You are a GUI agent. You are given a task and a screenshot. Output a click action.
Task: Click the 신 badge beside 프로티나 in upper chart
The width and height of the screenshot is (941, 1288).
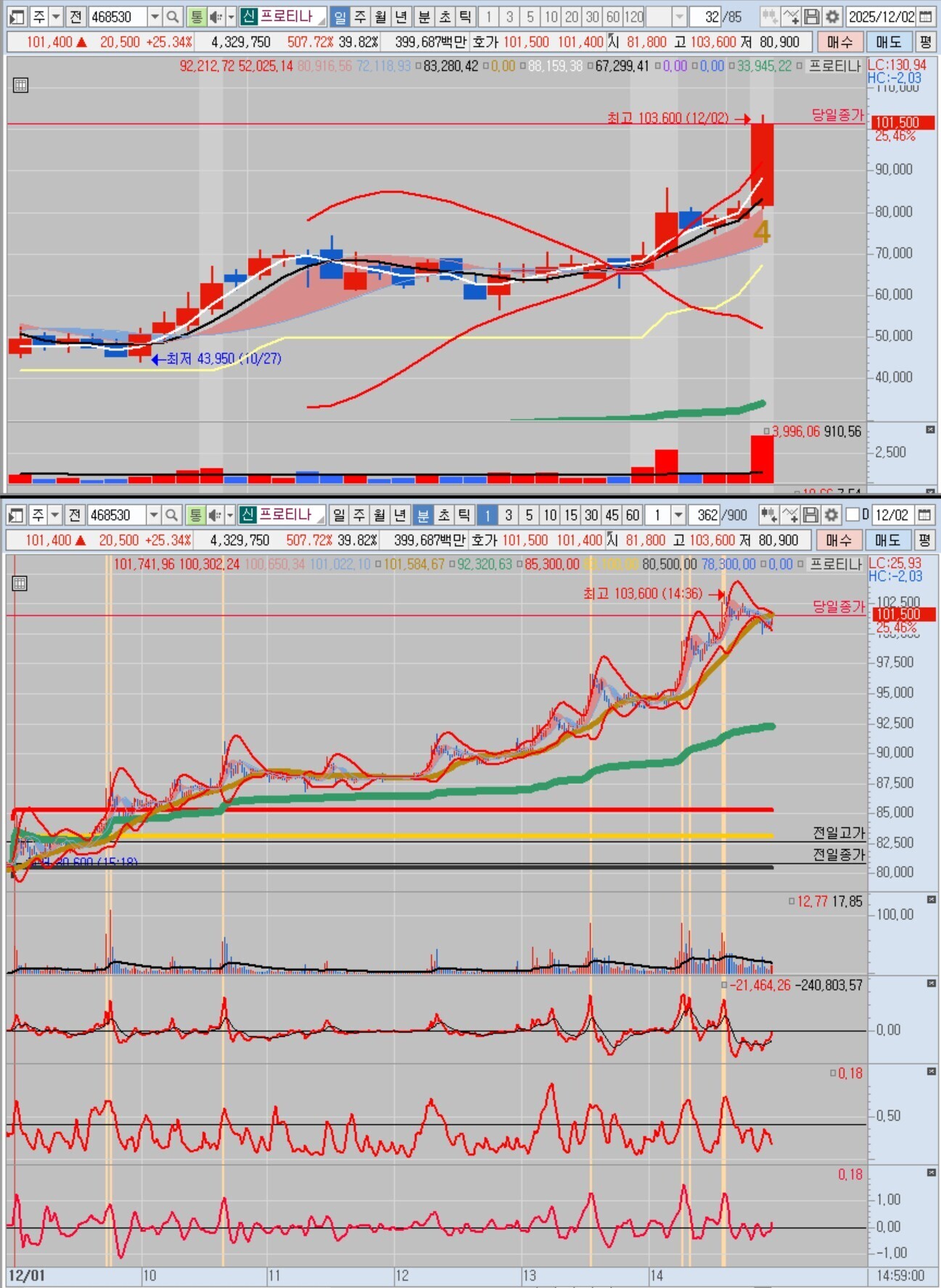click(249, 17)
